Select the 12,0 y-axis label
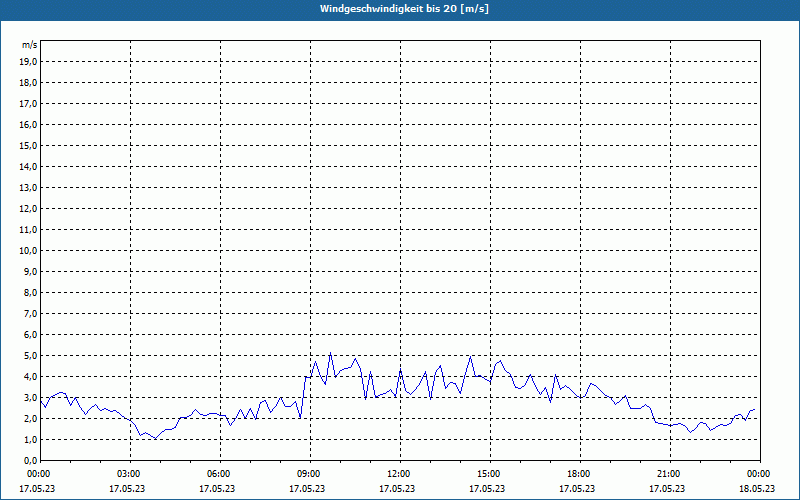This screenshot has width=800, height=500. pyautogui.click(x=28, y=208)
